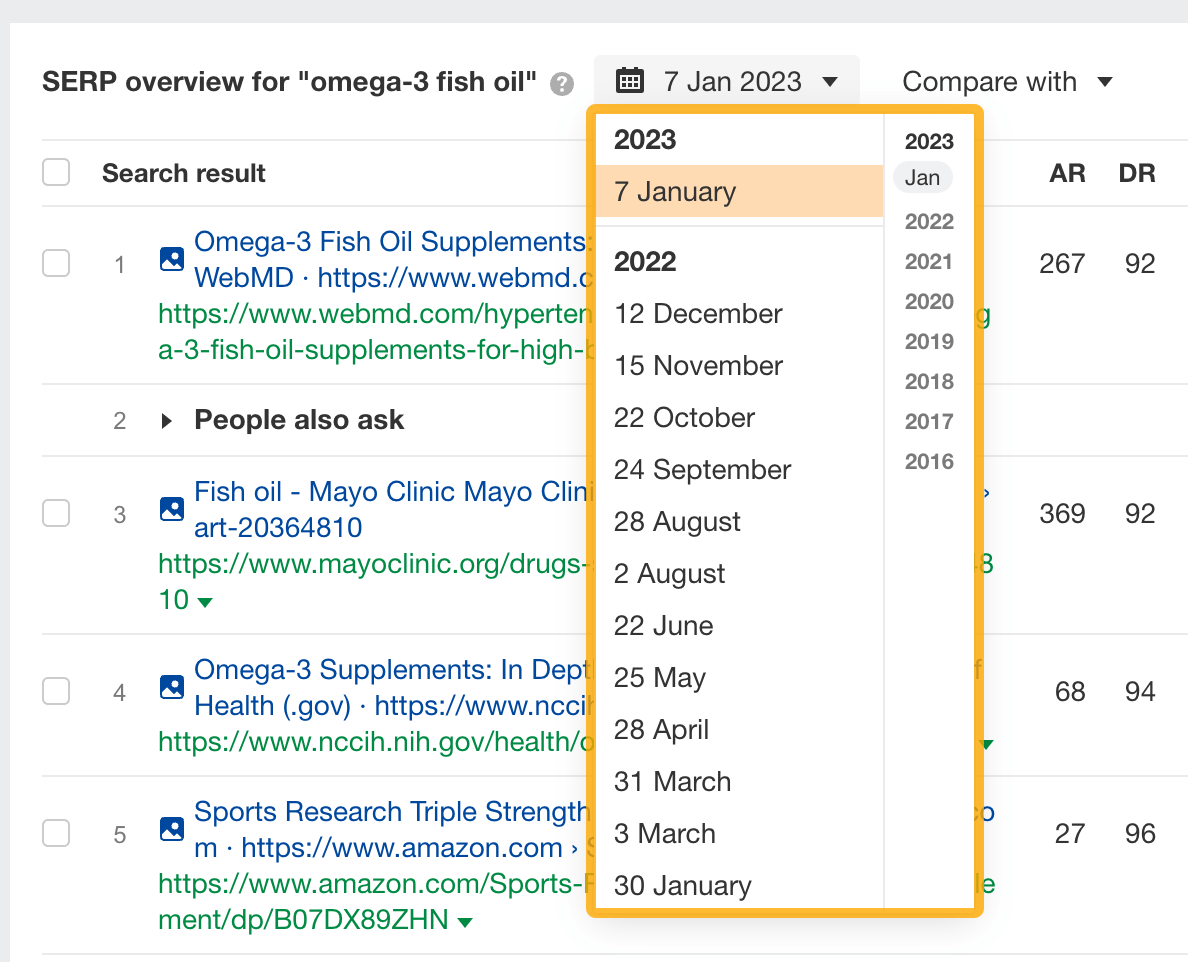This screenshot has height=962, width=1188.
Task: Select the year 2019 in the sidebar
Action: click(928, 341)
